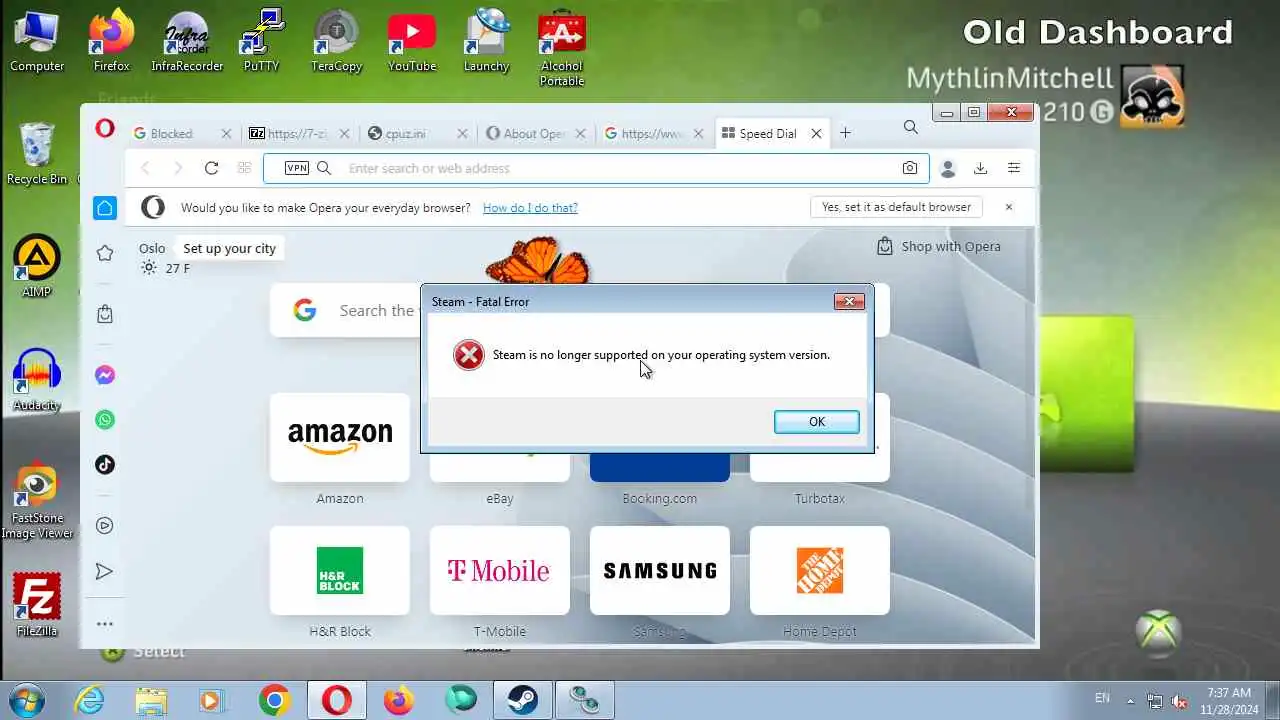Screen dimensions: 1280x720
Task: Click the Opera address bar field
Action: [x=596, y=168]
